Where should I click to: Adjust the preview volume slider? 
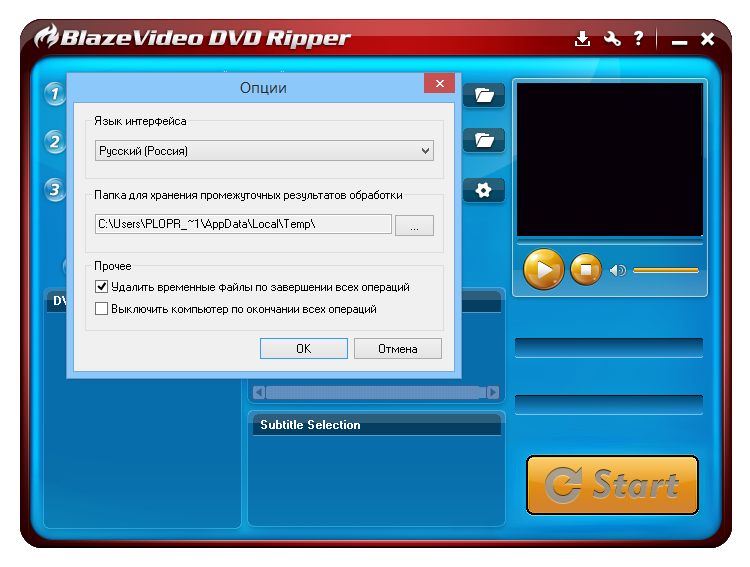(666, 270)
